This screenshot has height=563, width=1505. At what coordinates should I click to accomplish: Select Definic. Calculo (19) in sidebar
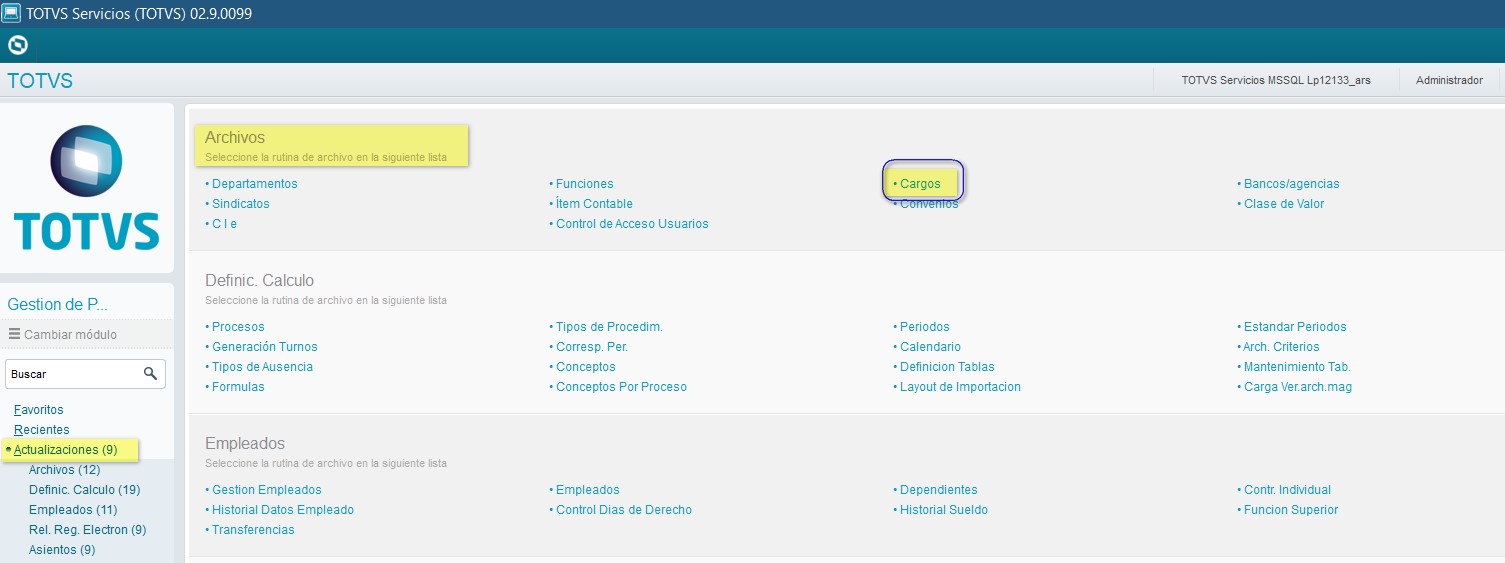[85, 490]
